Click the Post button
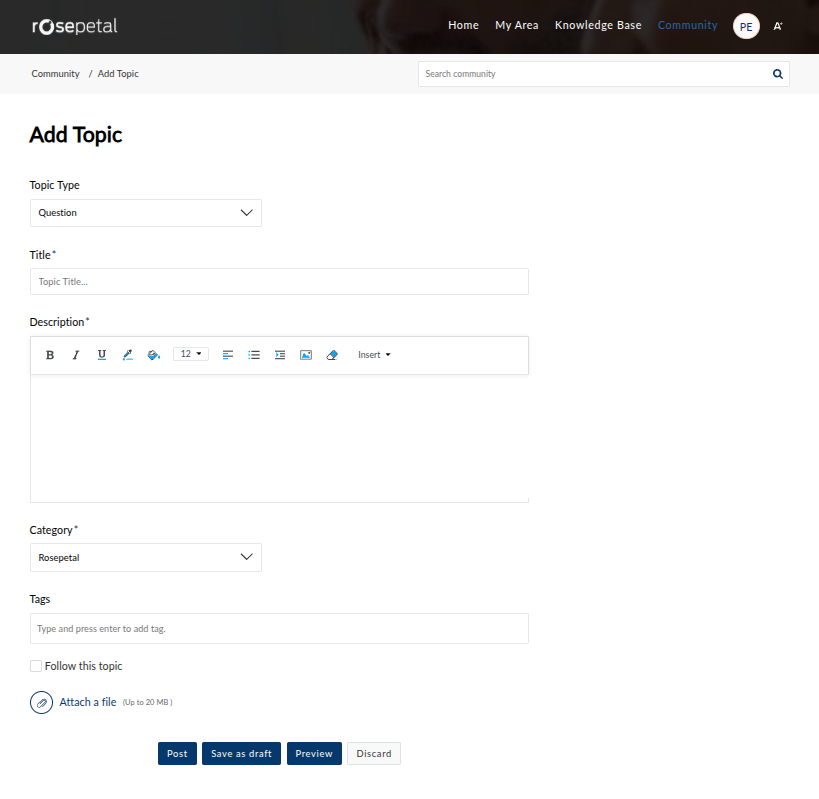 pyautogui.click(x=177, y=754)
